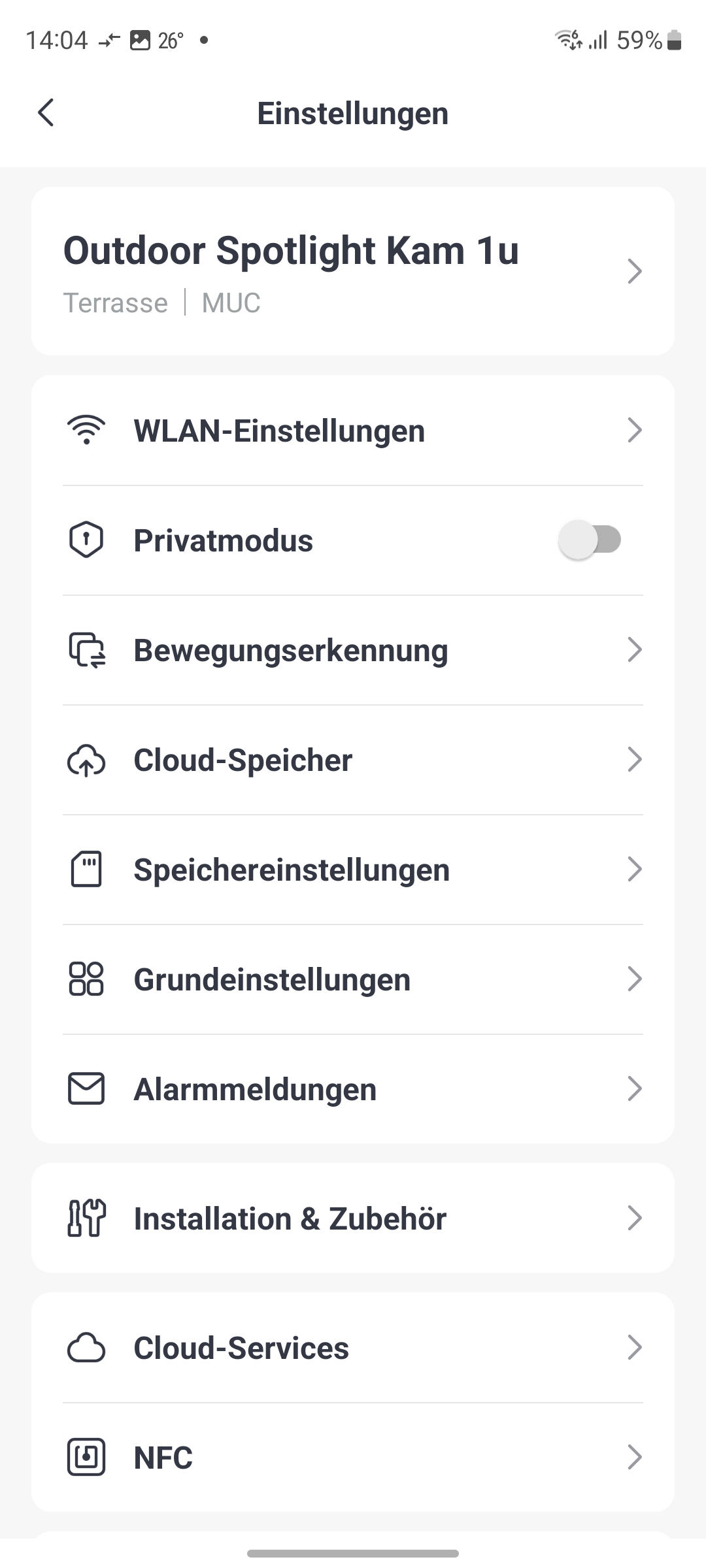This screenshot has height=1568, width=706.
Task: Go back using the header arrow
Action: [46, 113]
